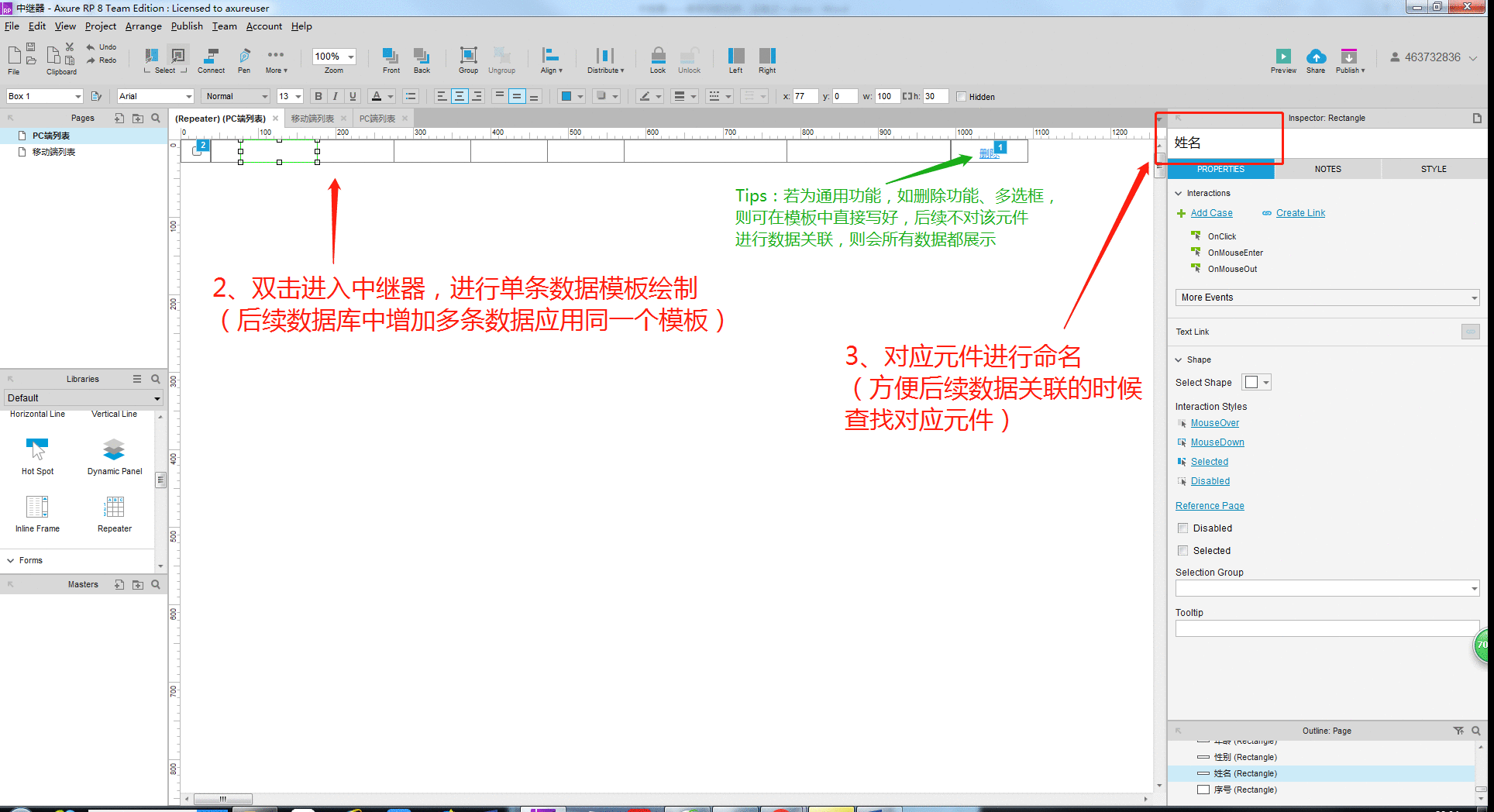Viewport: 1494px width, 812px height.
Task: Click the Save disk icon
Action: (31, 47)
